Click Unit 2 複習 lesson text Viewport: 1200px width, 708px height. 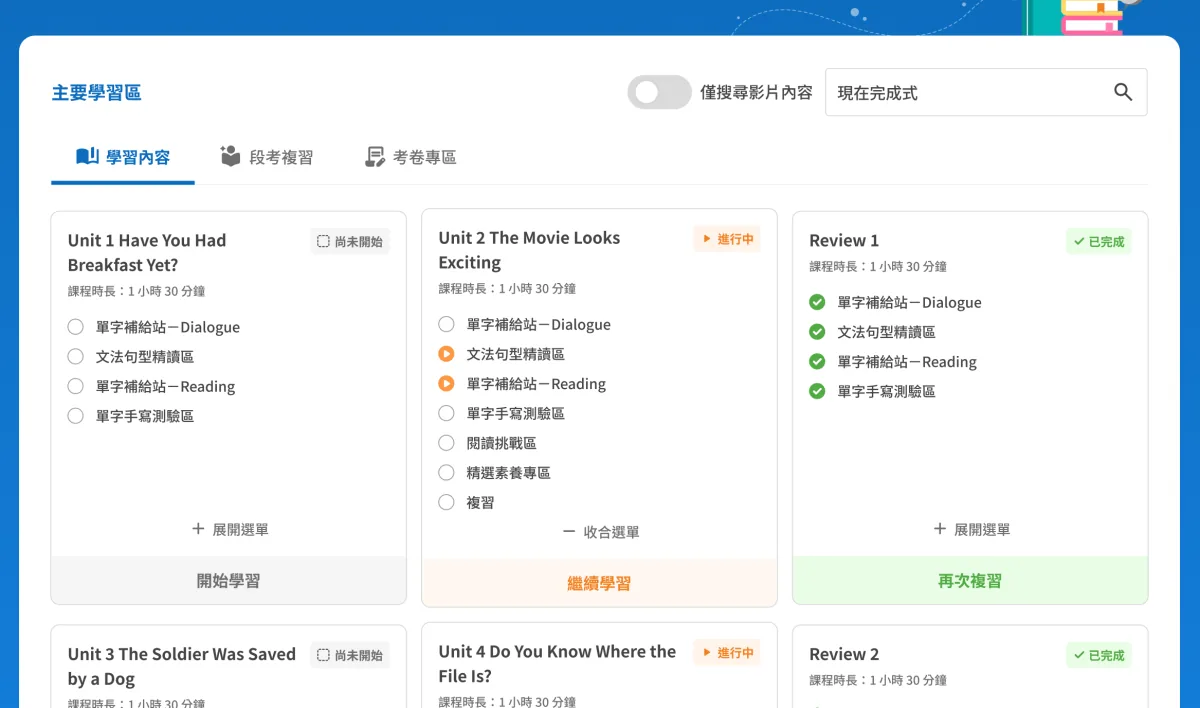click(x=480, y=502)
